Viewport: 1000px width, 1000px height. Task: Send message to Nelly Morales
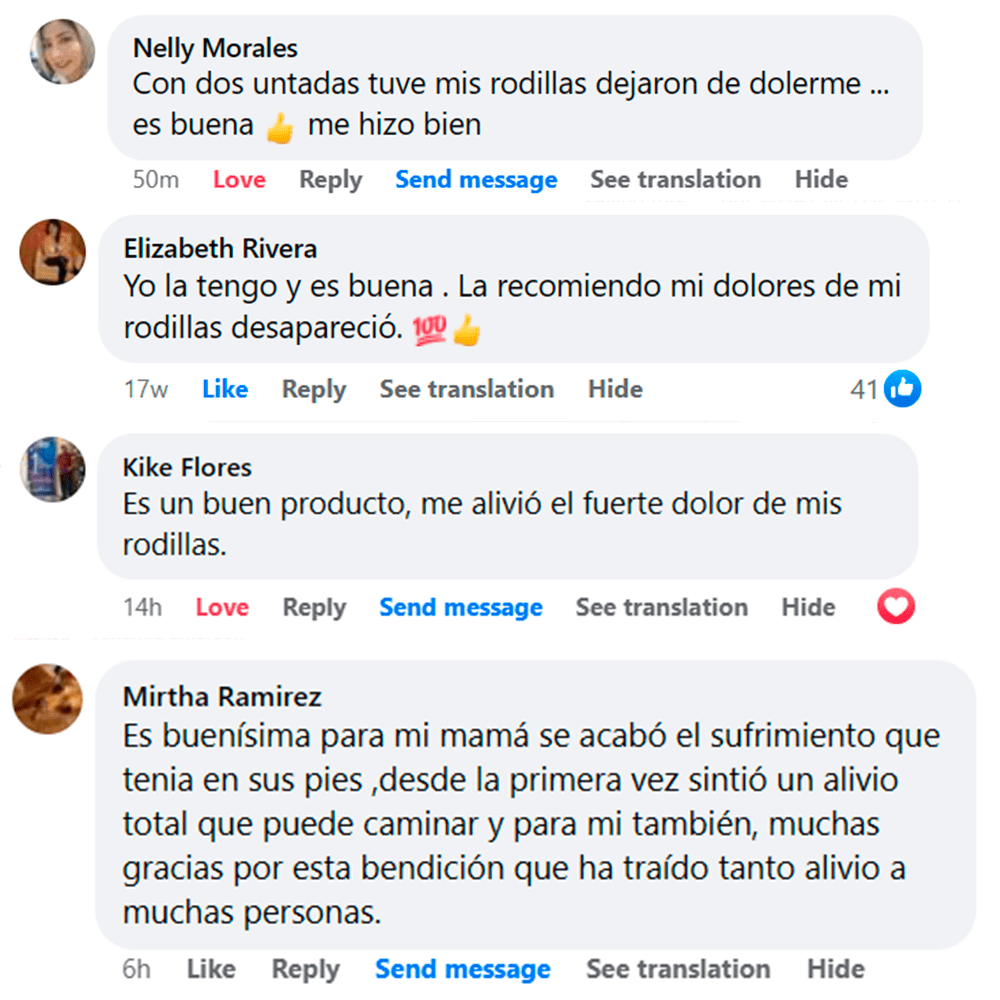coord(476,180)
